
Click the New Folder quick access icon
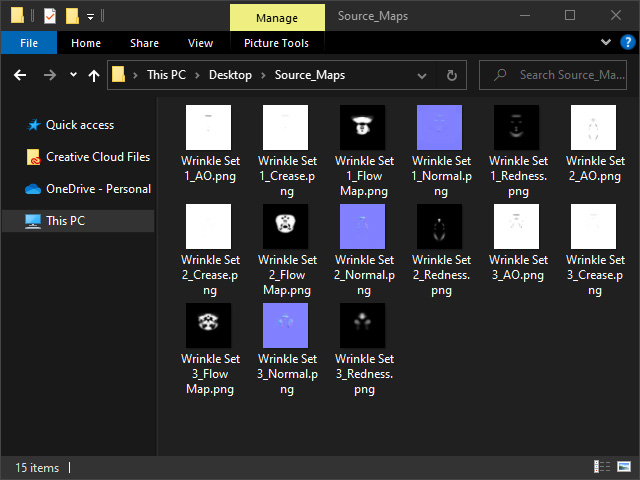[x=72, y=16]
